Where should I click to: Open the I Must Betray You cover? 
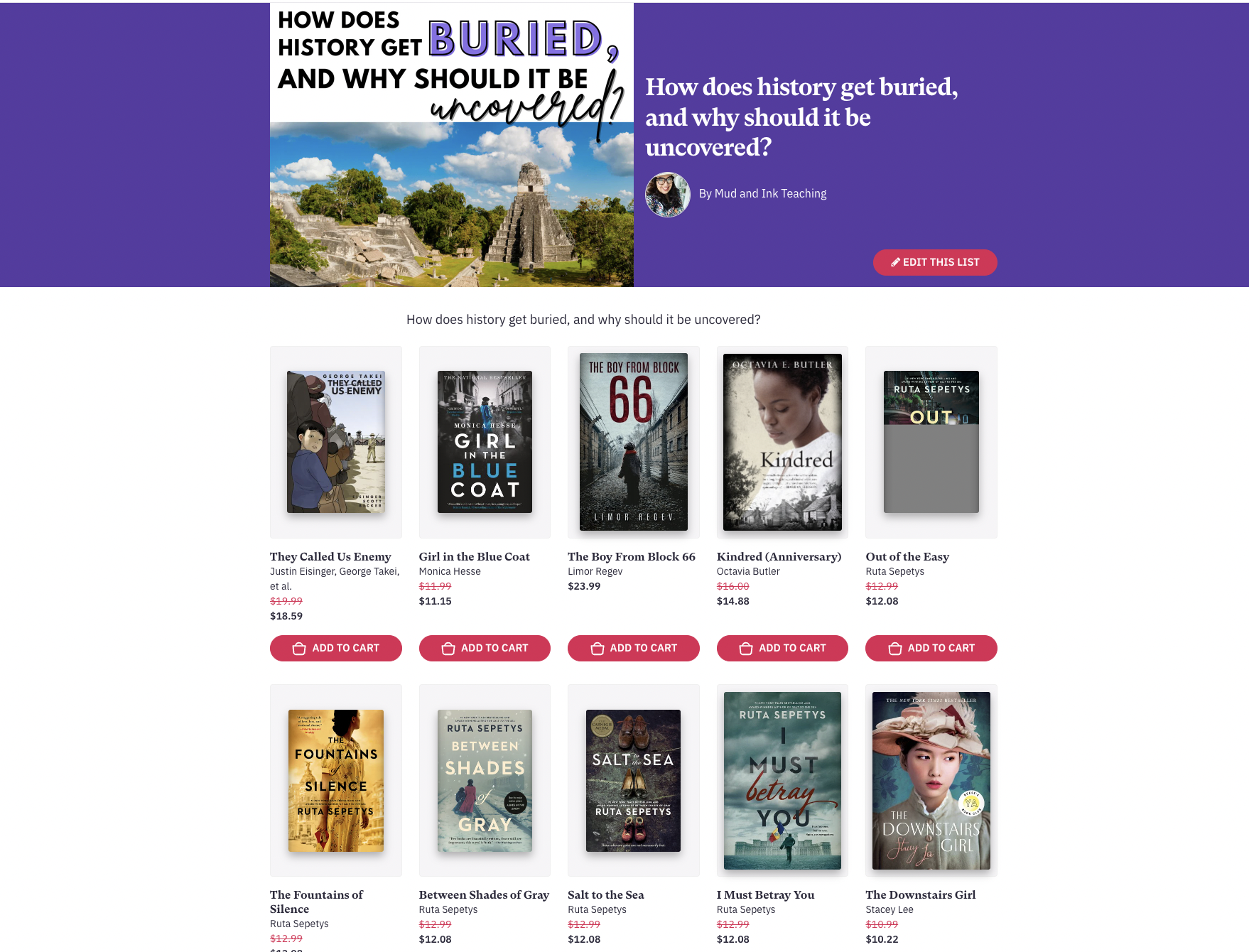coord(782,781)
